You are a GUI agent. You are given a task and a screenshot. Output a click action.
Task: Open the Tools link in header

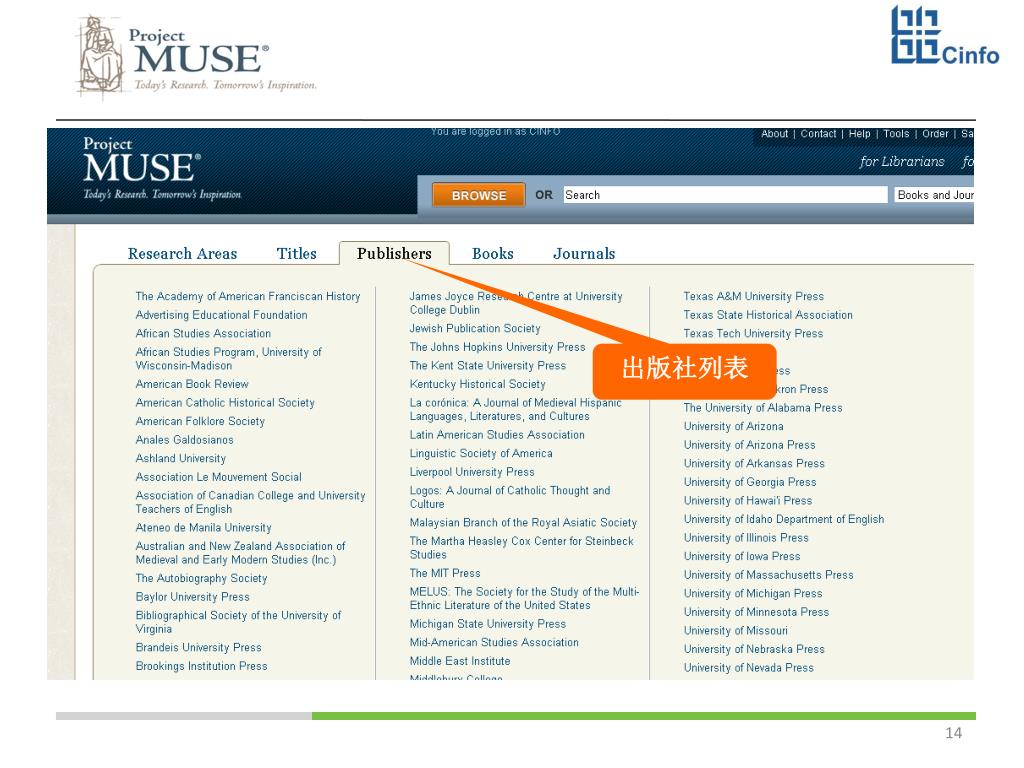pyautogui.click(x=896, y=134)
